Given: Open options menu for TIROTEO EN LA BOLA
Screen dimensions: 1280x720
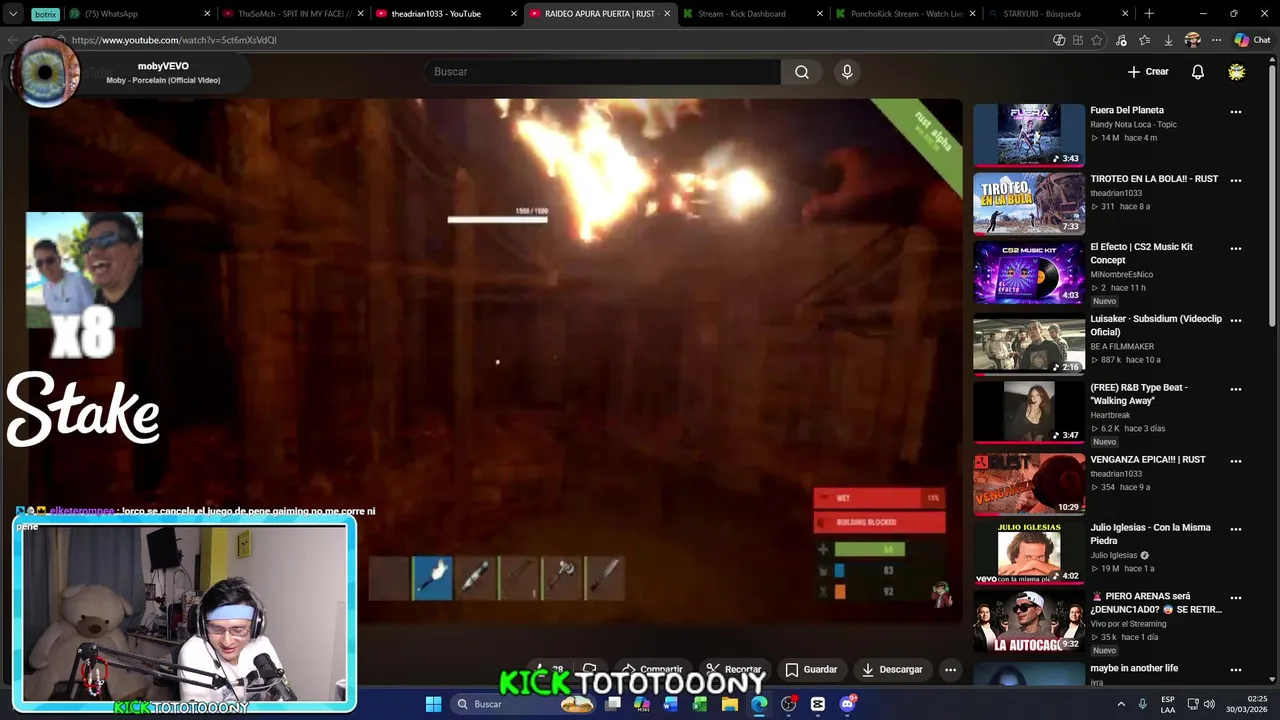Looking at the screenshot, I should 1236,181.
